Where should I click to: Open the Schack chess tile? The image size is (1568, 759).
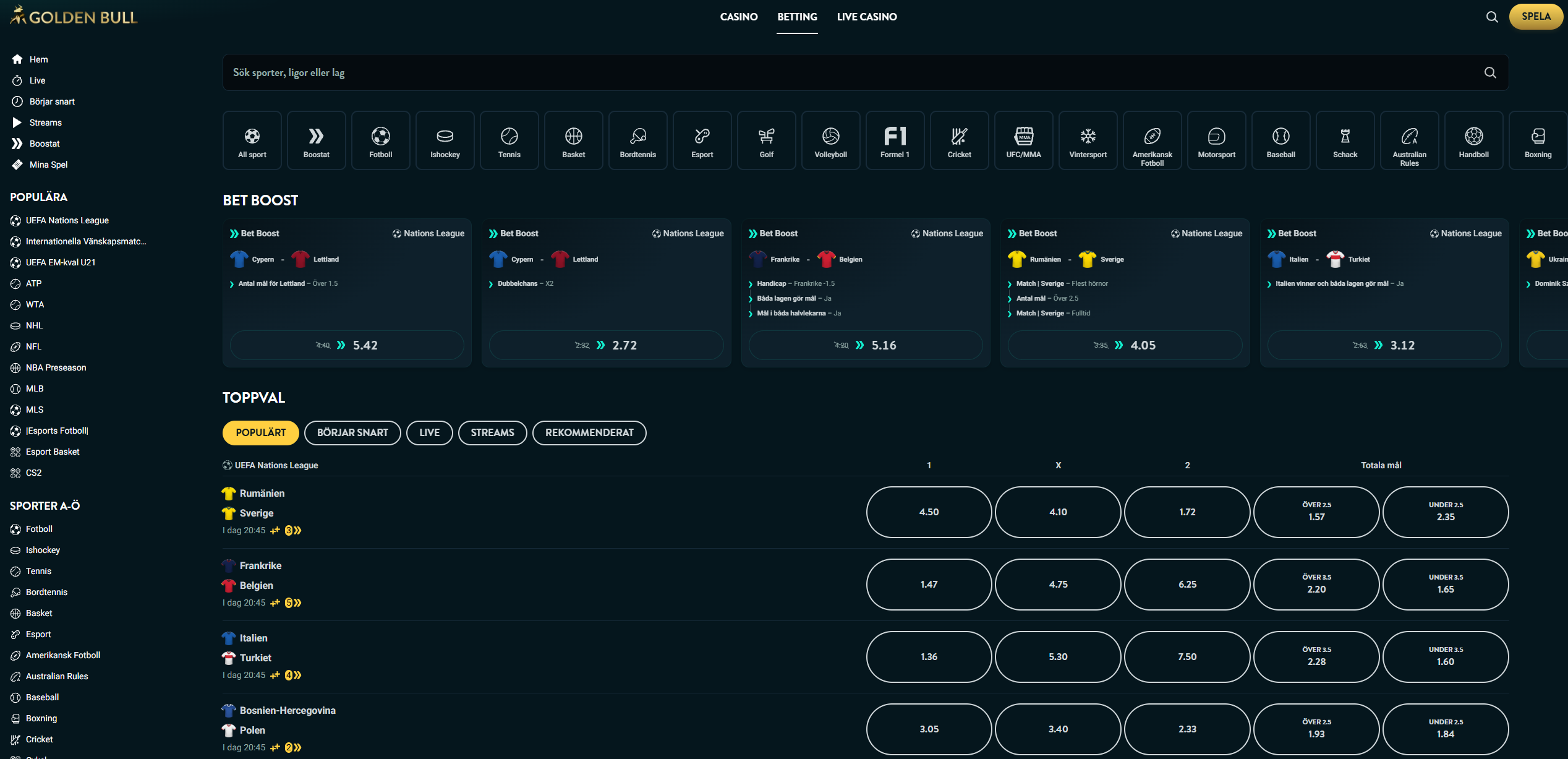click(x=1345, y=140)
